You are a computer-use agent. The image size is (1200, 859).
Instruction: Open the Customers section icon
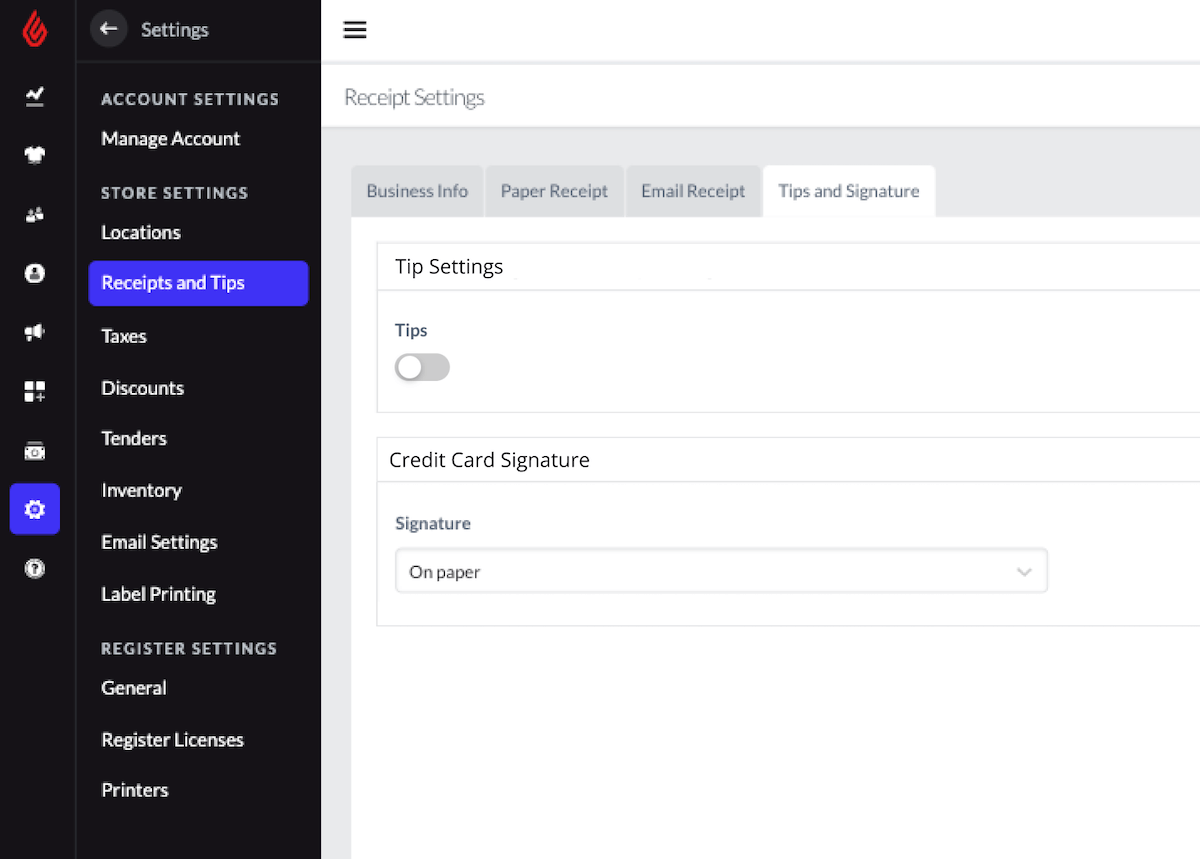tap(35, 214)
